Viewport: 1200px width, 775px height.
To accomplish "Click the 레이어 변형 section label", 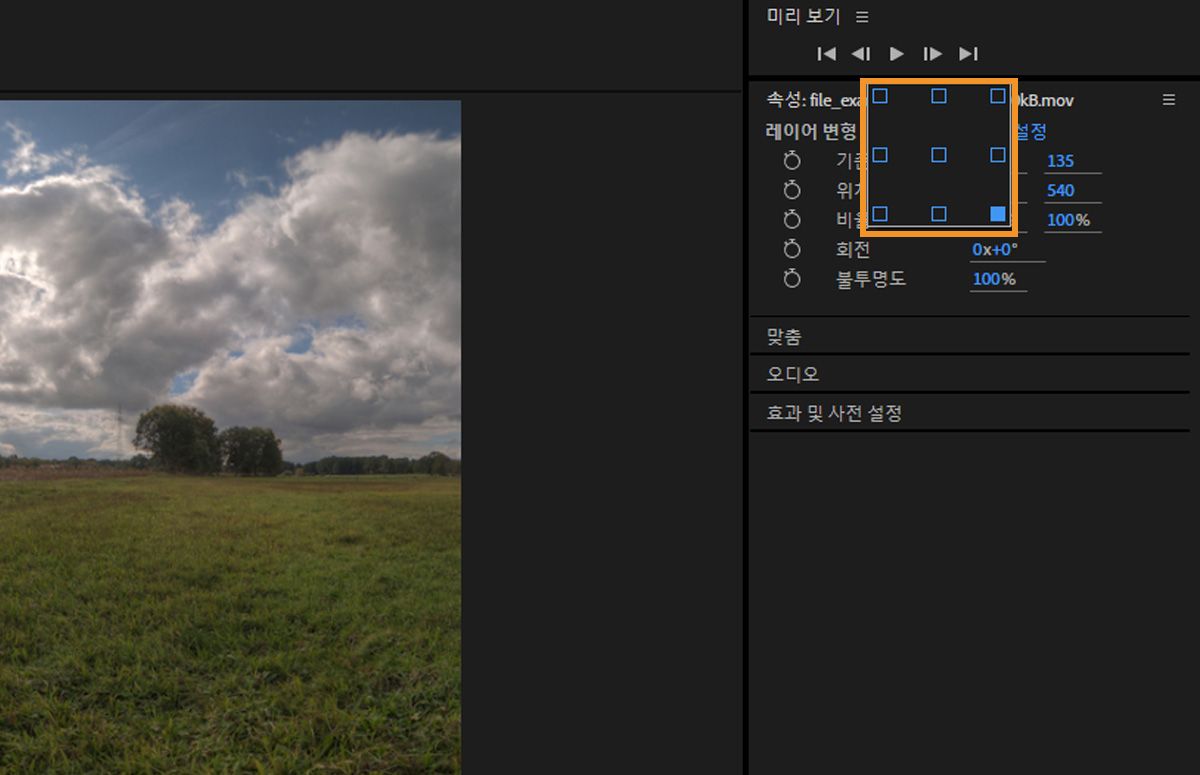I will tap(811, 131).
